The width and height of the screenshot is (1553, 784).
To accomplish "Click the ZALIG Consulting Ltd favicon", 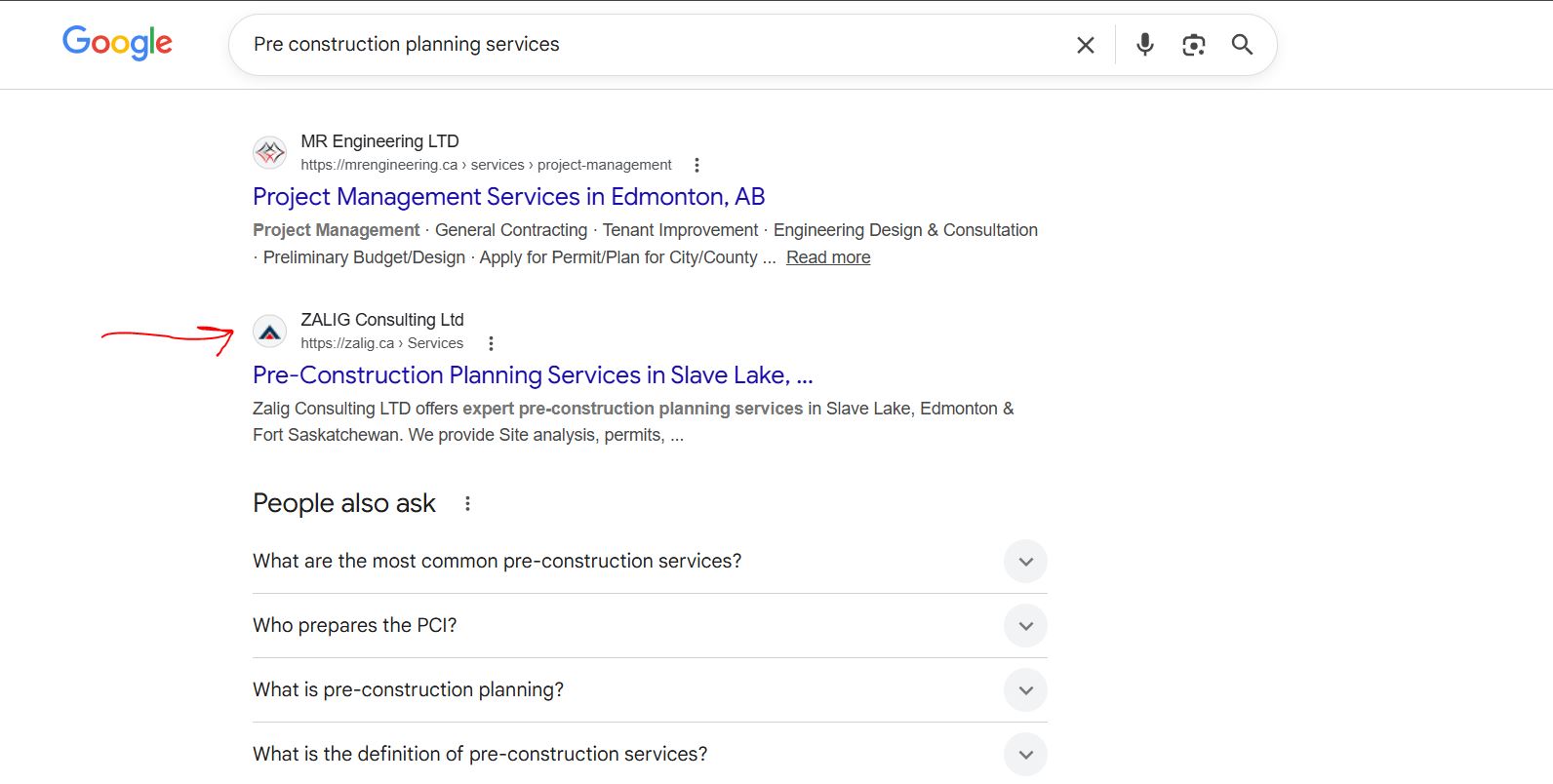I will point(270,332).
